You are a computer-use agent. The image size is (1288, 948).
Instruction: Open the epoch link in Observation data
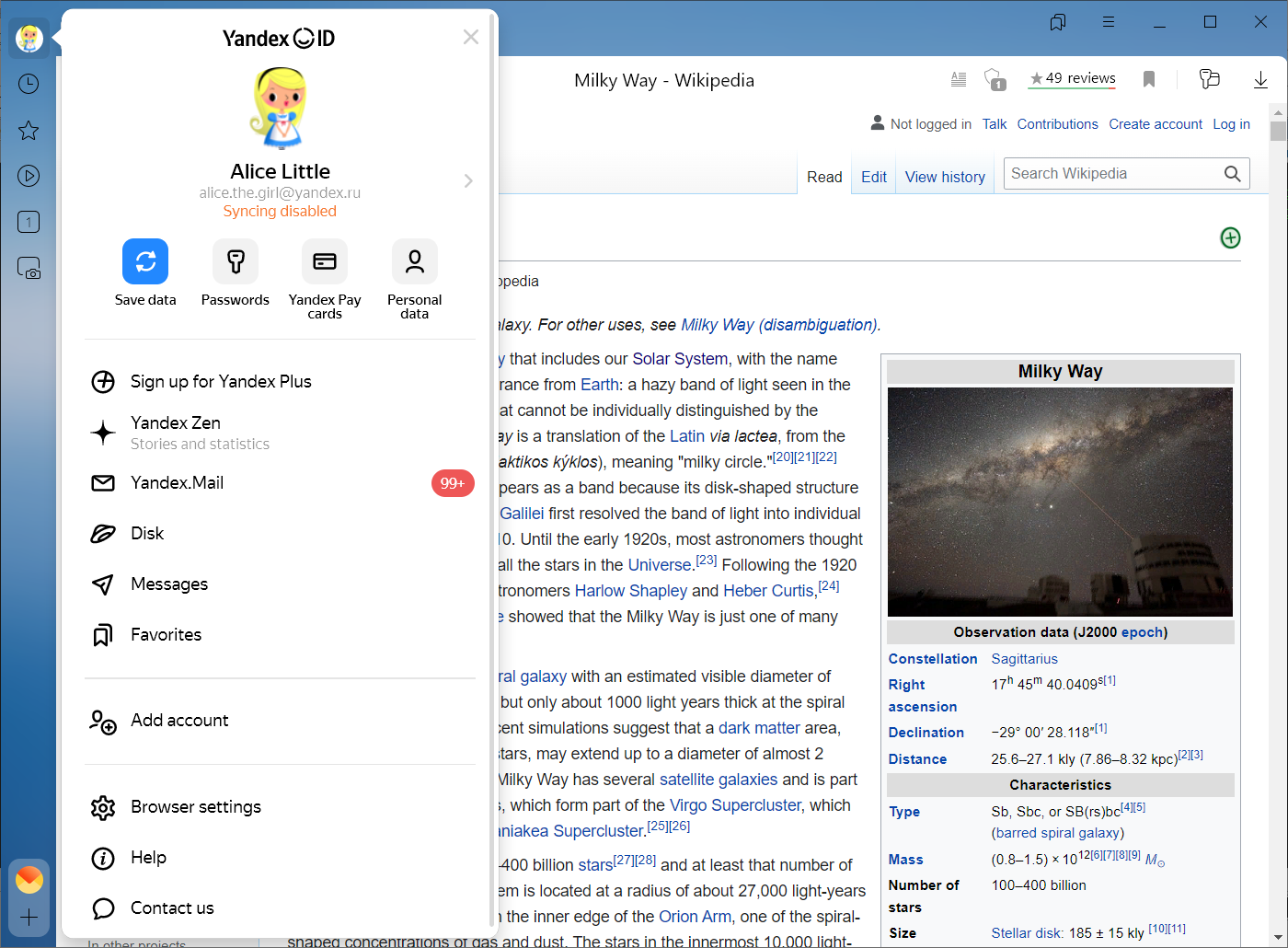point(1142,632)
